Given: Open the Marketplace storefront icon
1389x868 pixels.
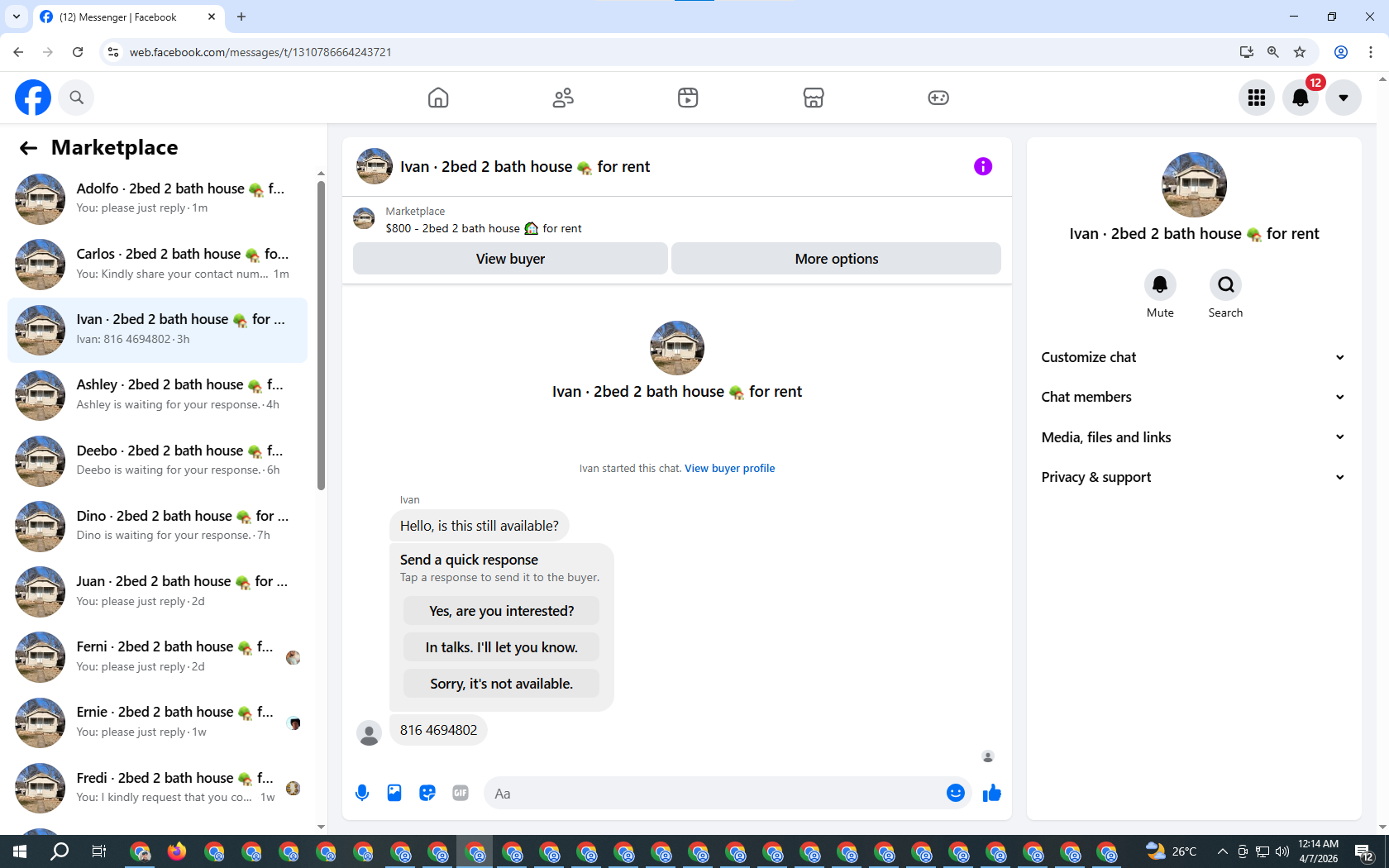Looking at the screenshot, I should click(x=814, y=98).
